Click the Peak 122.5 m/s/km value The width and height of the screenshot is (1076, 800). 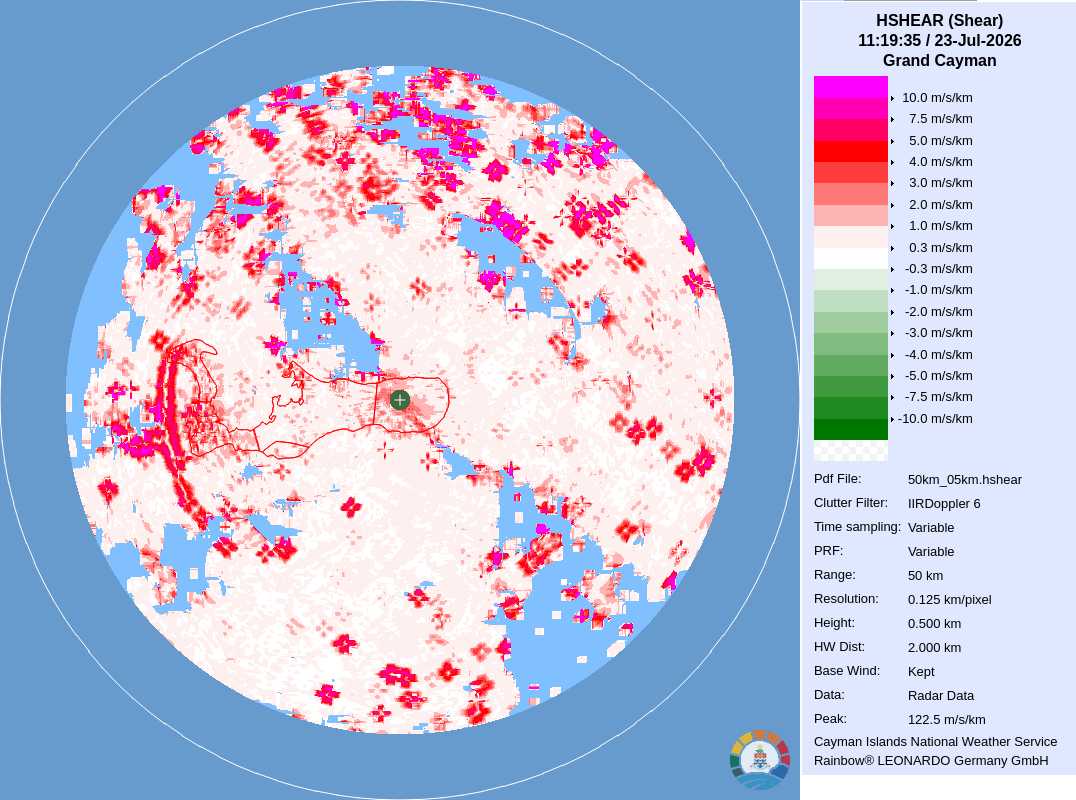(x=946, y=720)
